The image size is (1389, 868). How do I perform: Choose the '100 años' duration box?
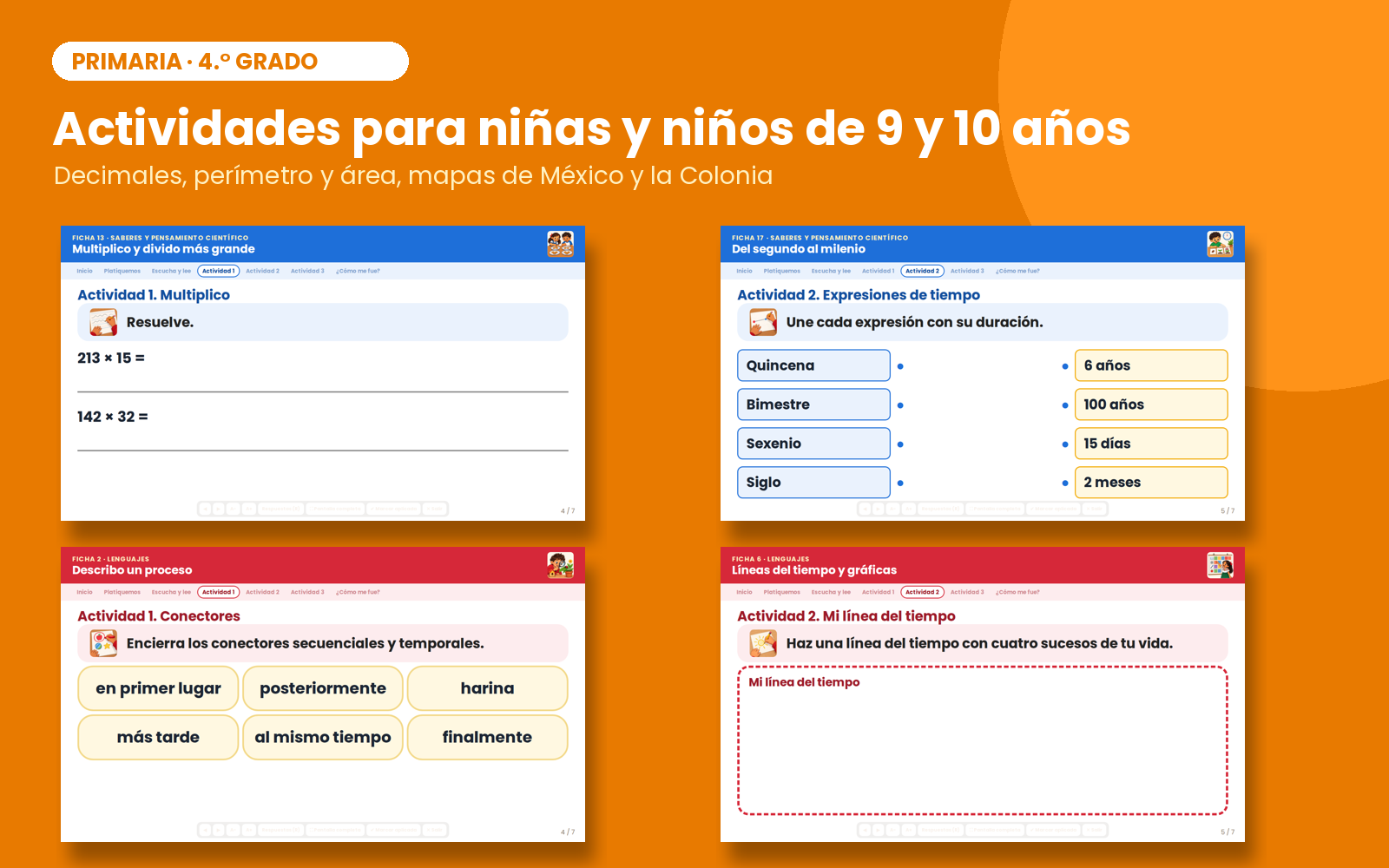coord(1151,404)
